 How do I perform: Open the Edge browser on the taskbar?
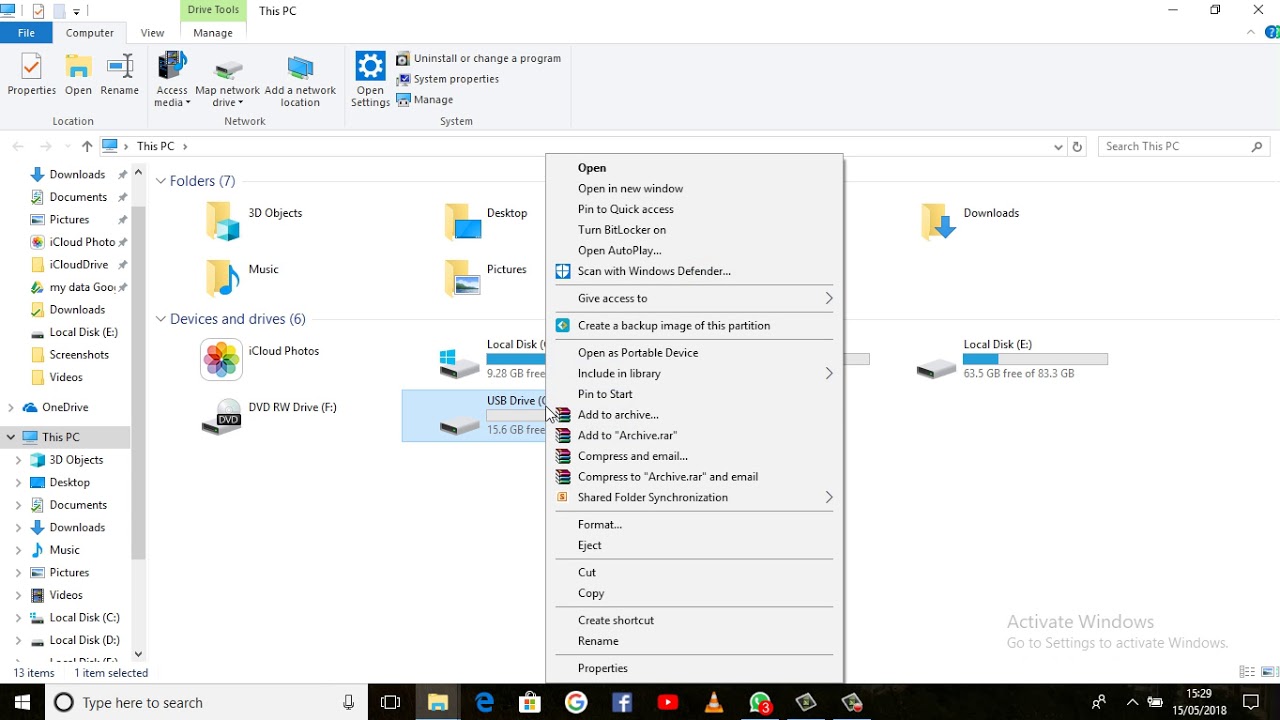[485, 703]
